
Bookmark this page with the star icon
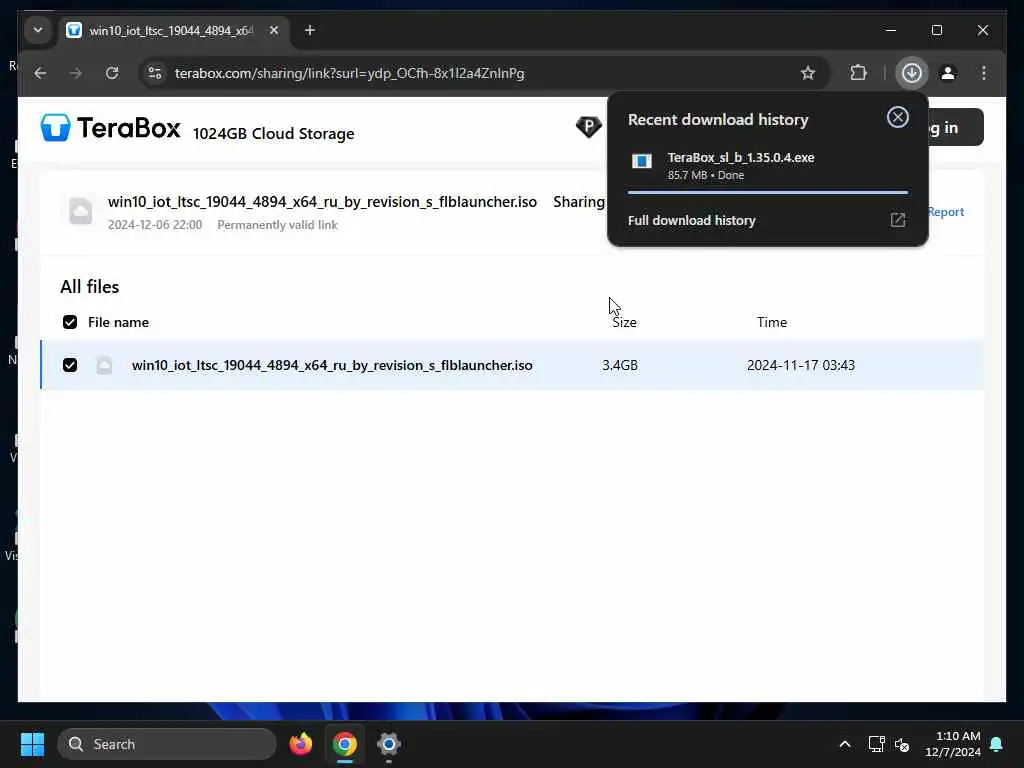[808, 73]
